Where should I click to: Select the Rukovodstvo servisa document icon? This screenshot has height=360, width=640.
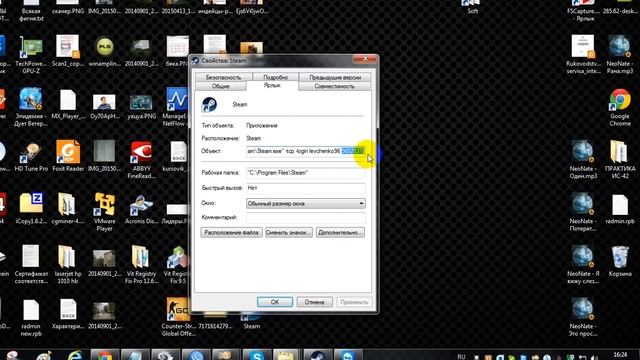coord(583,54)
